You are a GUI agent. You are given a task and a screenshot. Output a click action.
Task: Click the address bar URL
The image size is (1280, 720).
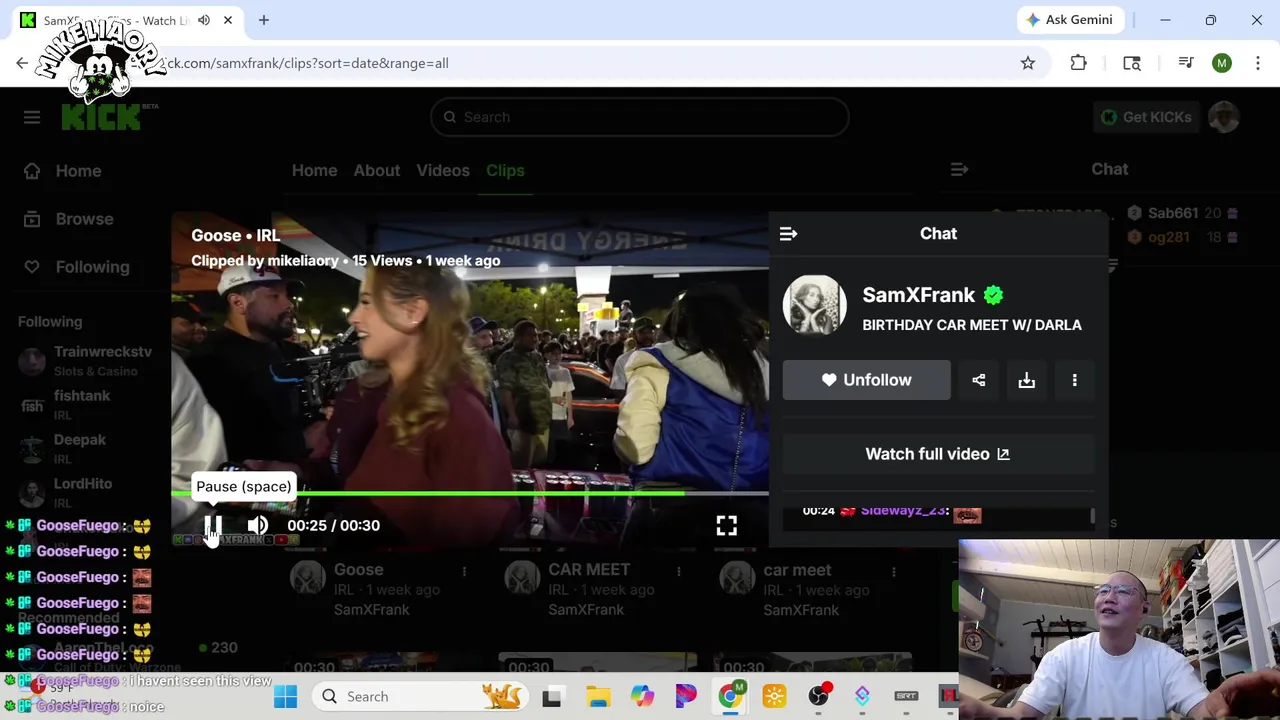[309, 63]
